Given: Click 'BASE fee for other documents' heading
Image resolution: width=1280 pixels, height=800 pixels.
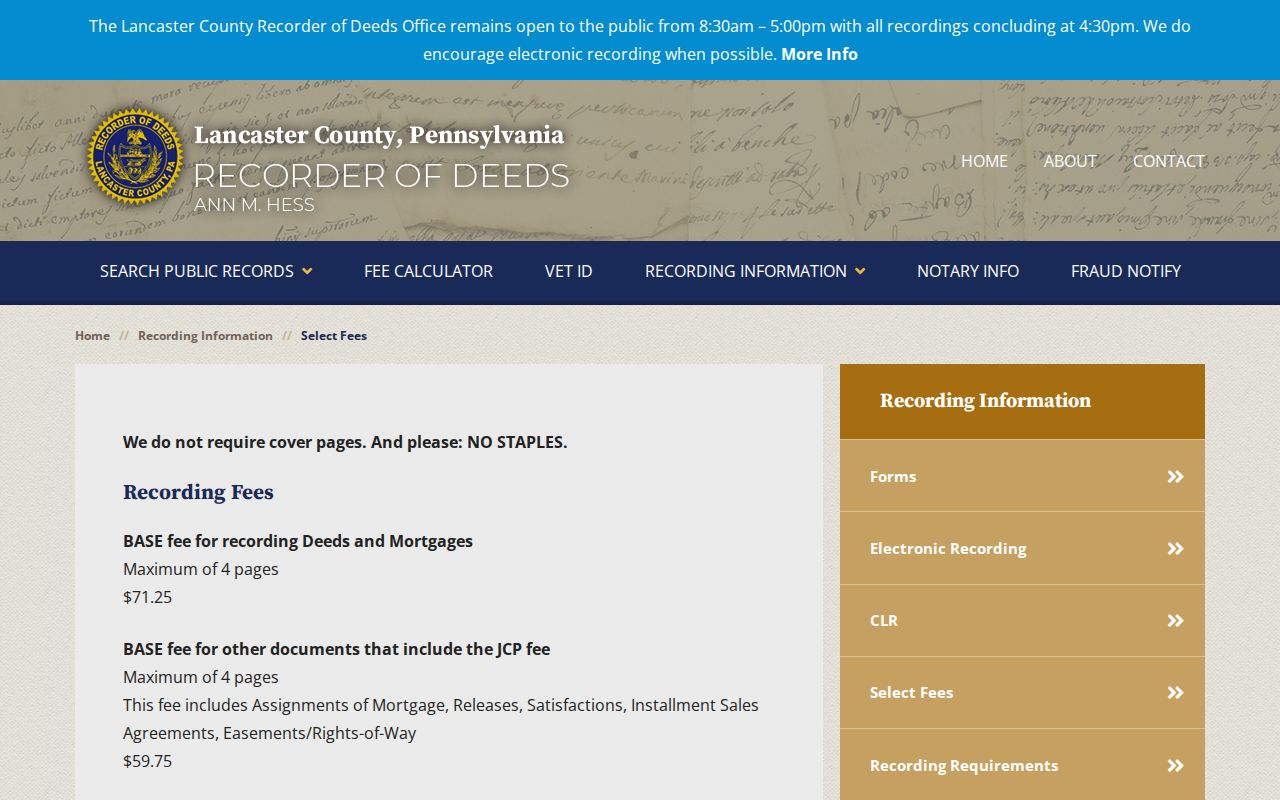Looking at the screenshot, I should [x=336, y=649].
